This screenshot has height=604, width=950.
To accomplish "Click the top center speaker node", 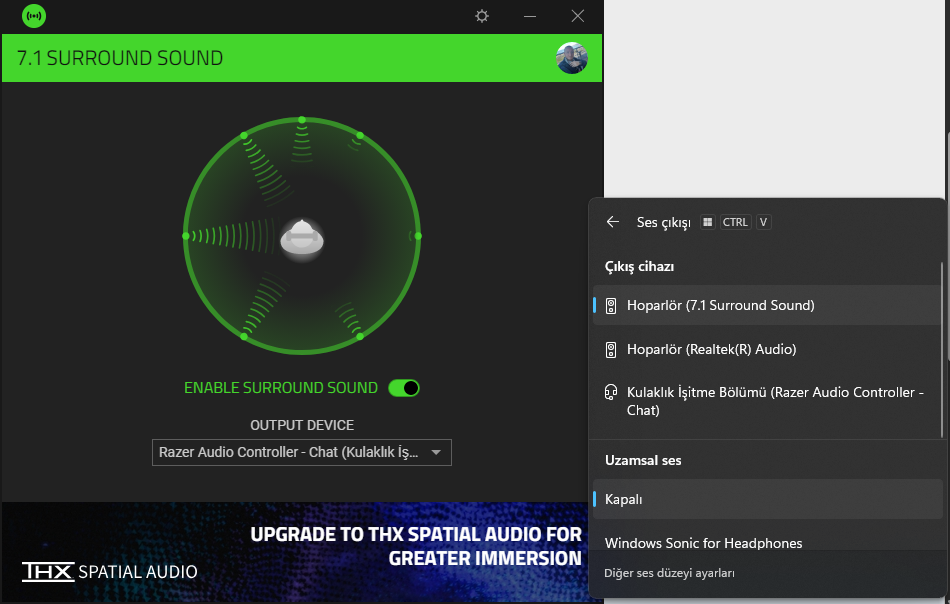I will (x=302, y=120).
